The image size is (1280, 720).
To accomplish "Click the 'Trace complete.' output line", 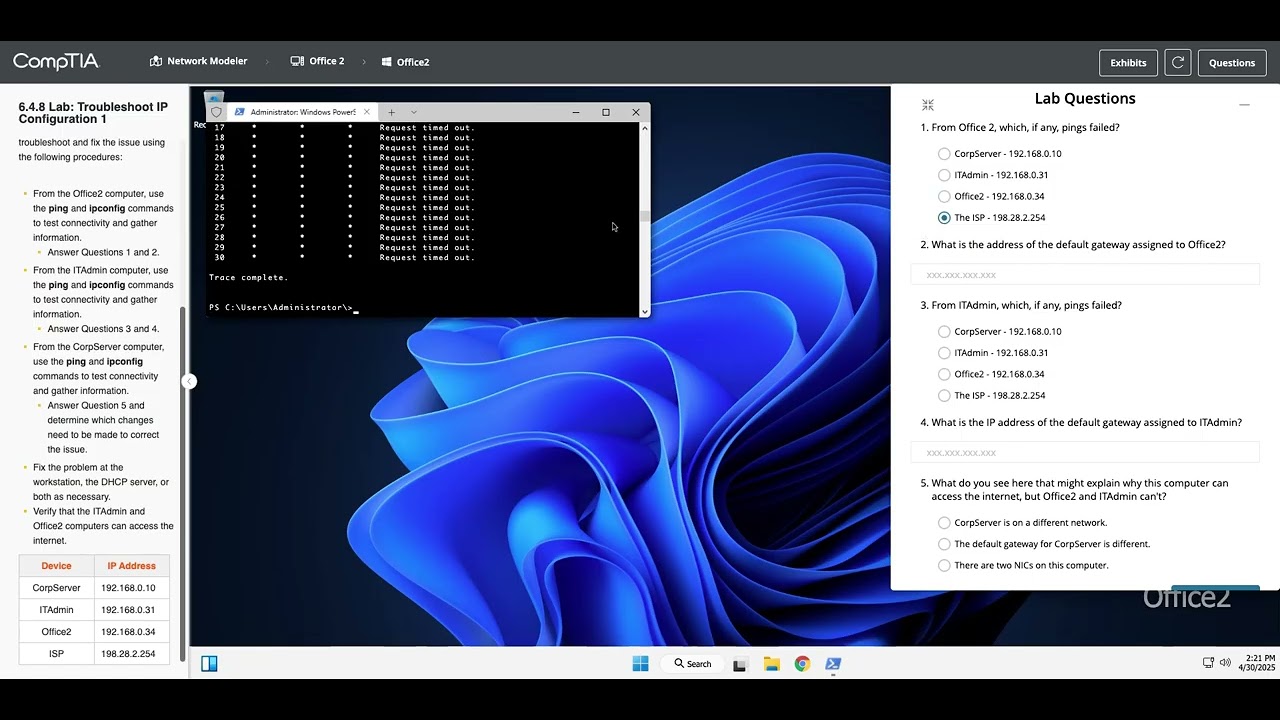I will (x=248, y=277).
